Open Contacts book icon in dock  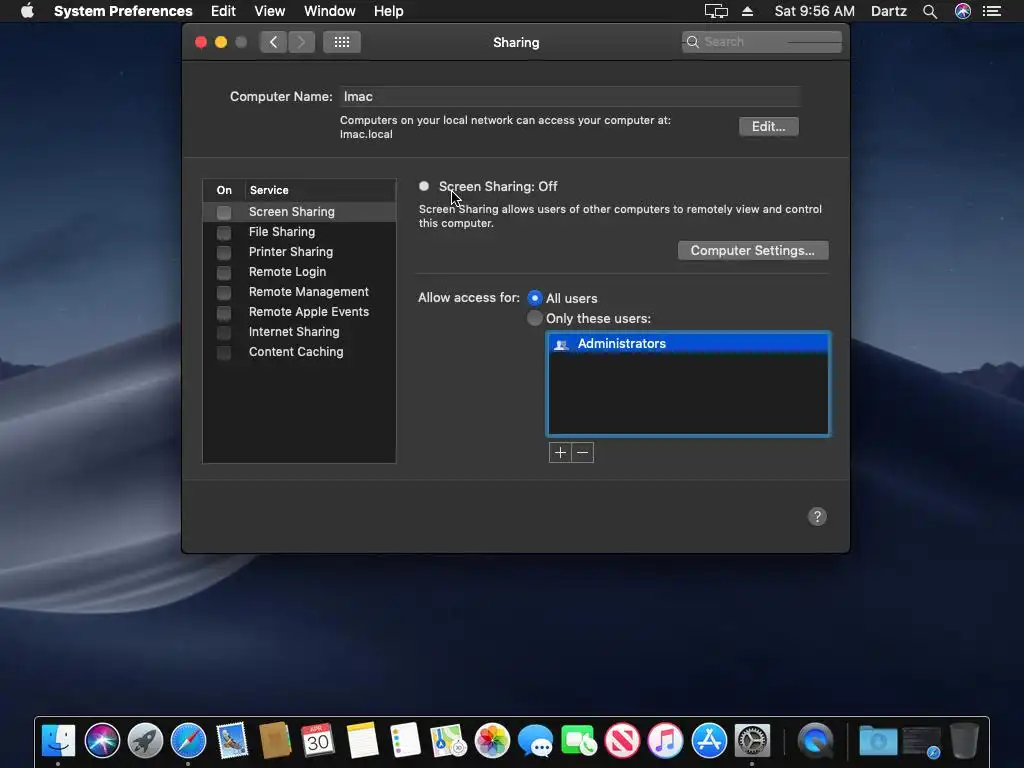[x=275, y=741]
